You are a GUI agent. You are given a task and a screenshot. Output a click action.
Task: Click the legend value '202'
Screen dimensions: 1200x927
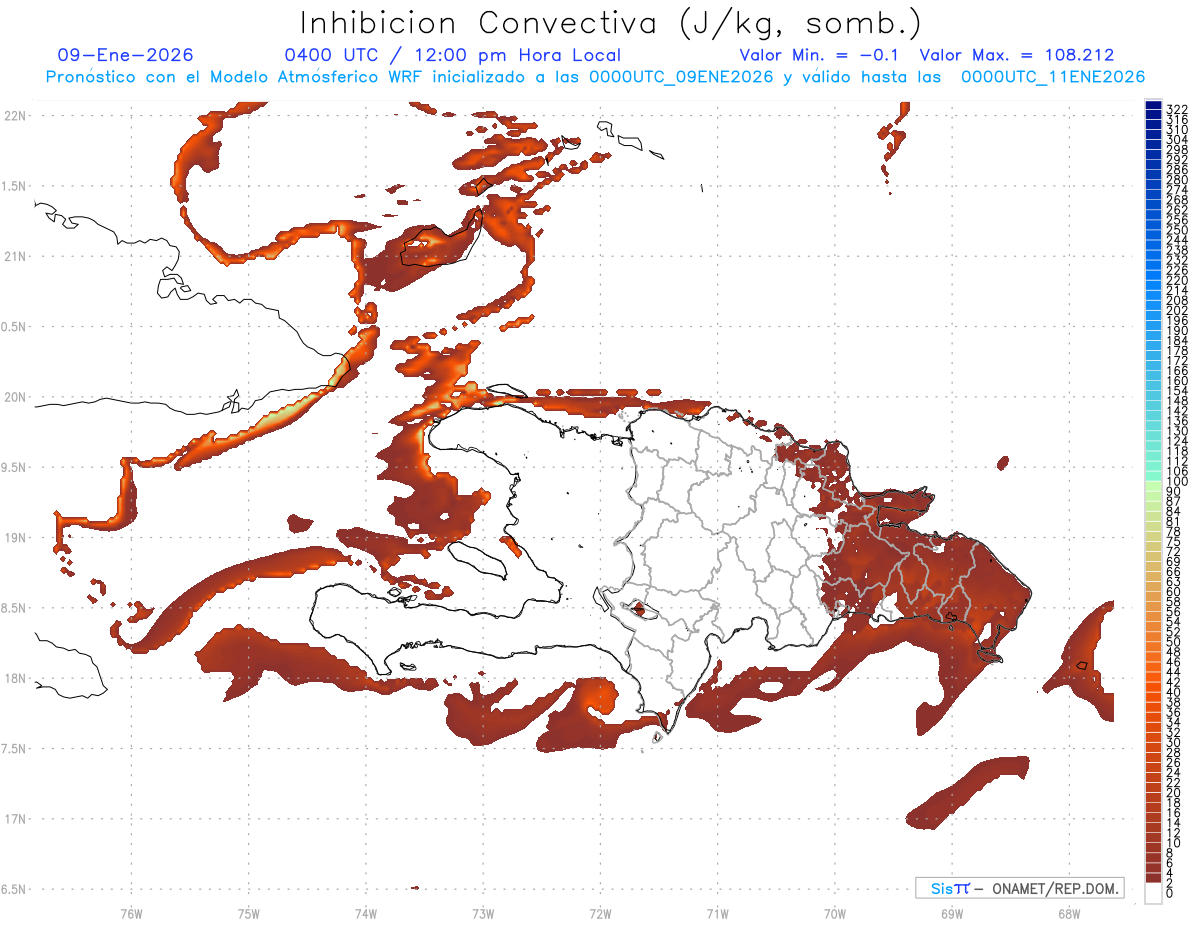(x=1177, y=310)
